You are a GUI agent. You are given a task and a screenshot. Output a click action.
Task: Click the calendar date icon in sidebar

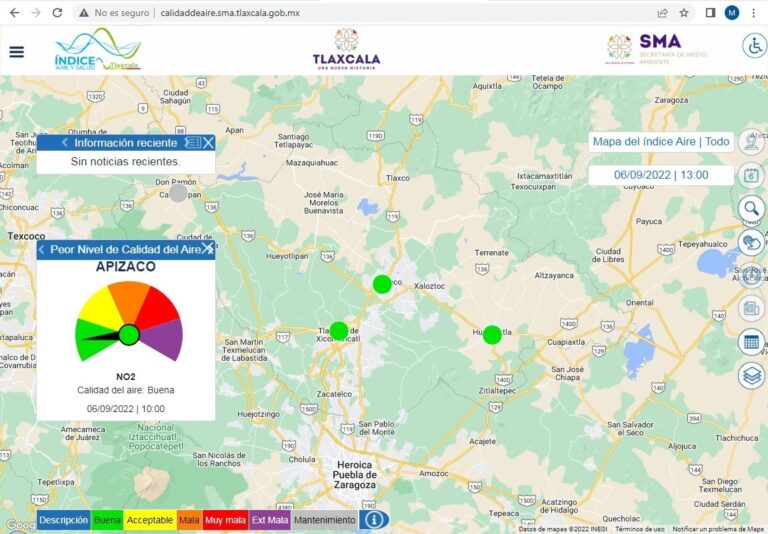[x=751, y=175]
